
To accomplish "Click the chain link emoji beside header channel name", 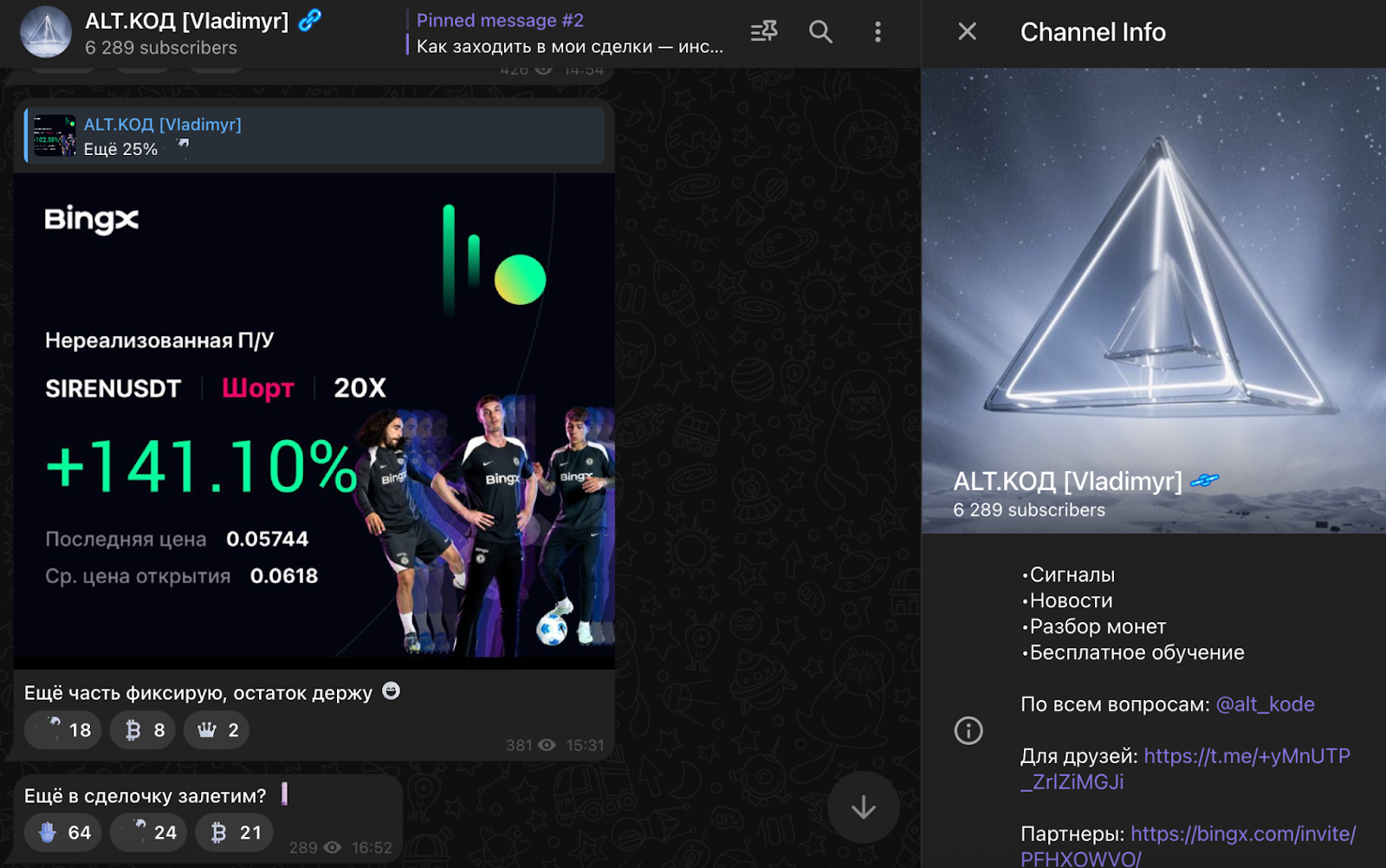I will coord(309,20).
